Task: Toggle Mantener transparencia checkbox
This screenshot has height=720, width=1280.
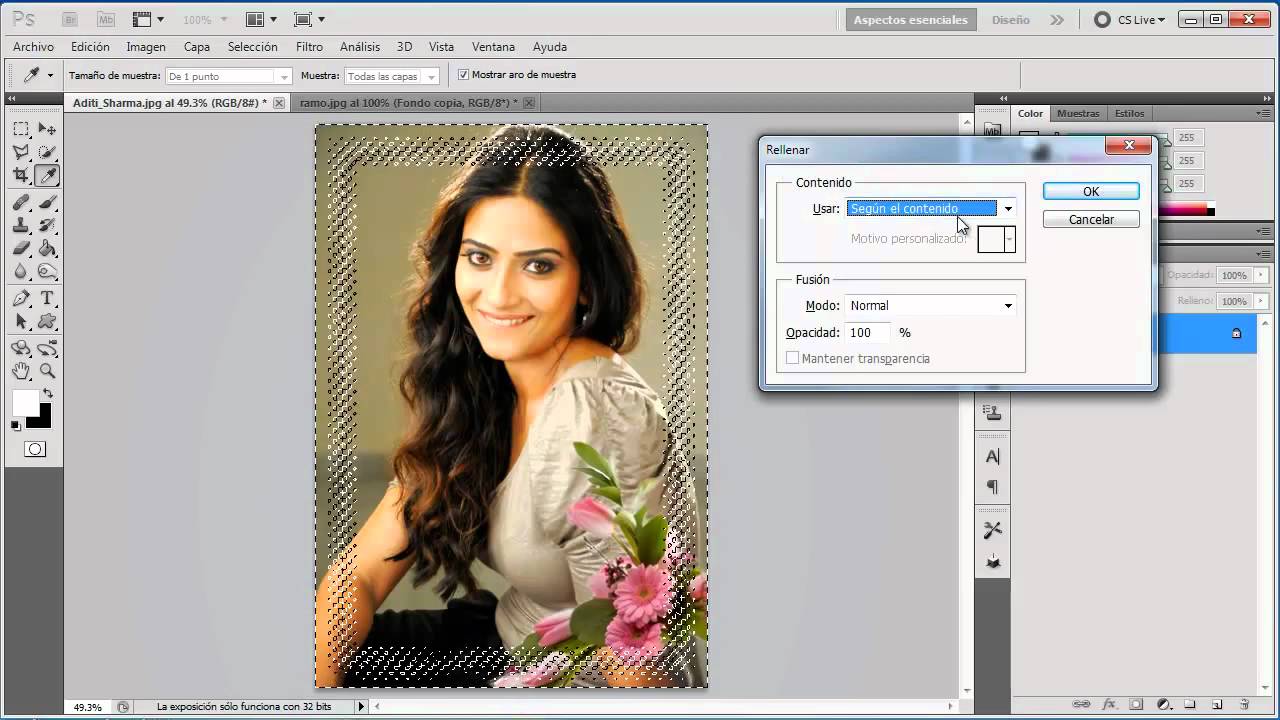Action: (792, 358)
